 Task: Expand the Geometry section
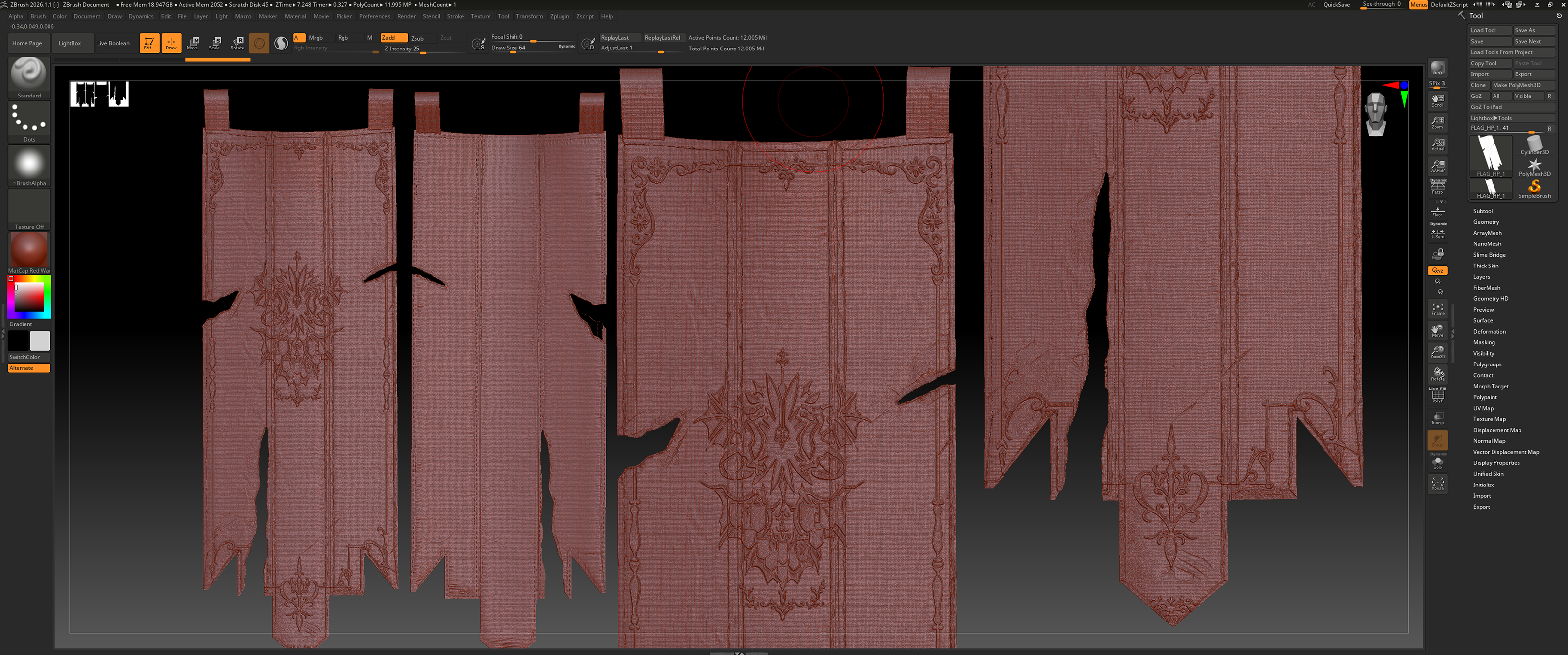[x=1485, y=221]
